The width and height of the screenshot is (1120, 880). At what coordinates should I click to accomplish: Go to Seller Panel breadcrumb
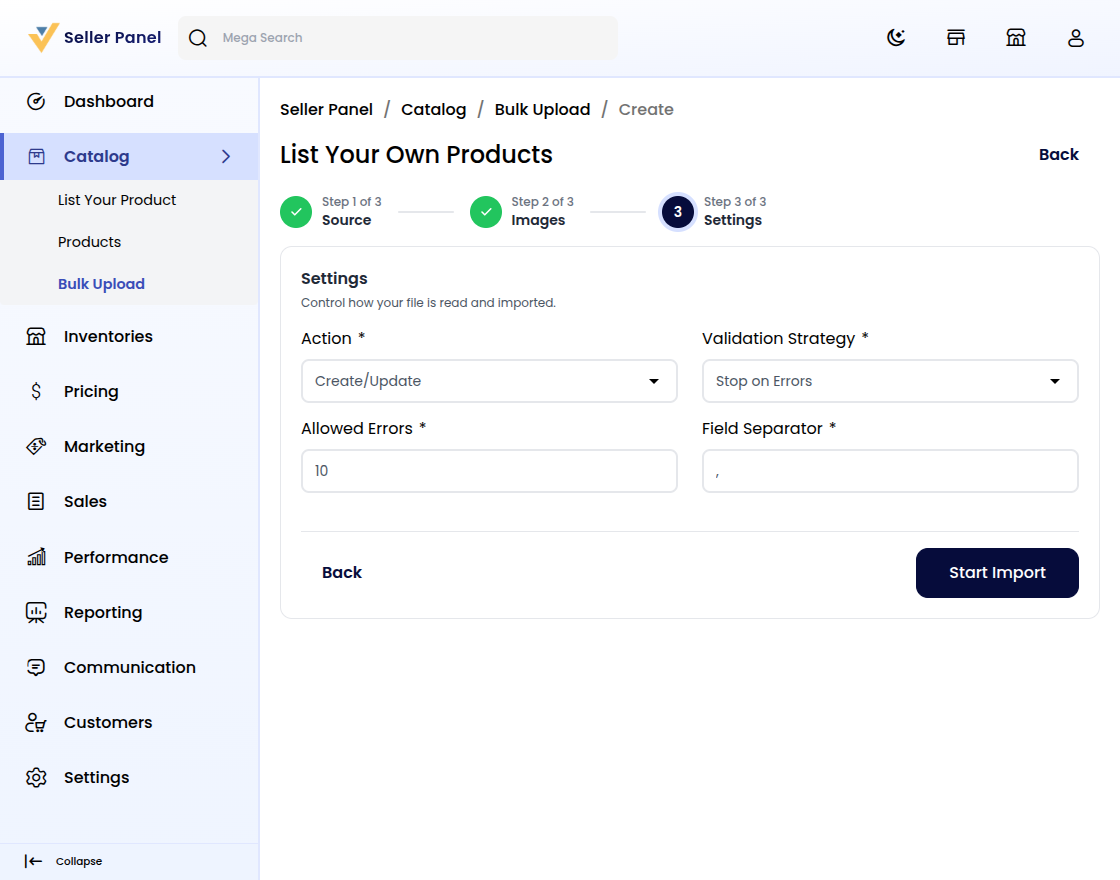click(x=326, y=109)
